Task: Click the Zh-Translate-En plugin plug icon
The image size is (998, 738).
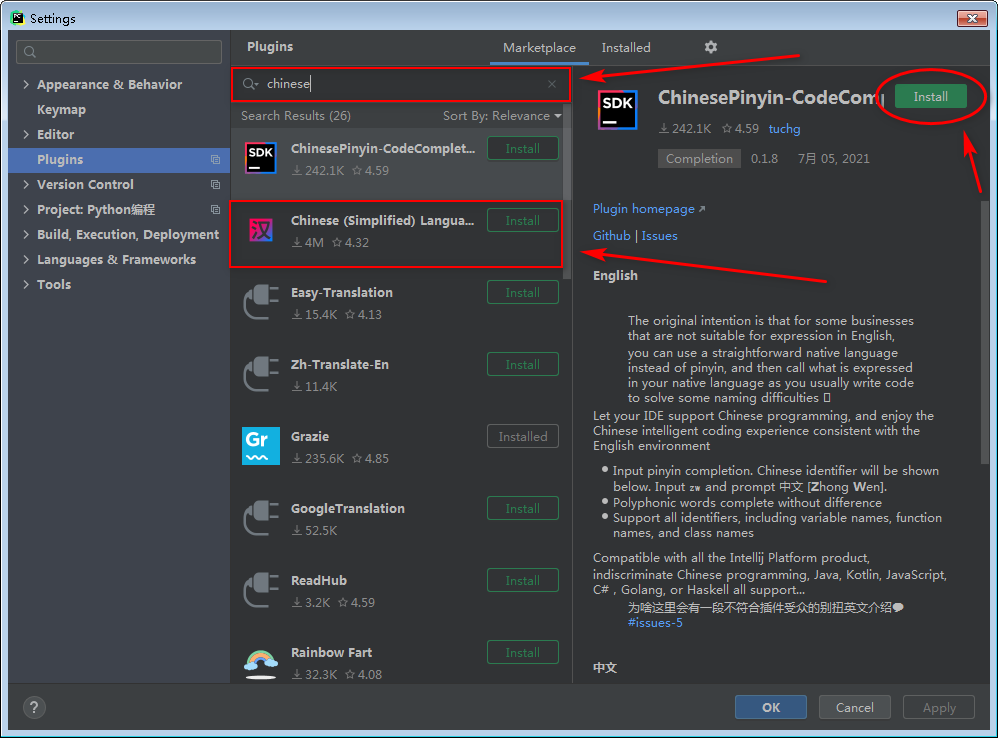Action: 261,373
